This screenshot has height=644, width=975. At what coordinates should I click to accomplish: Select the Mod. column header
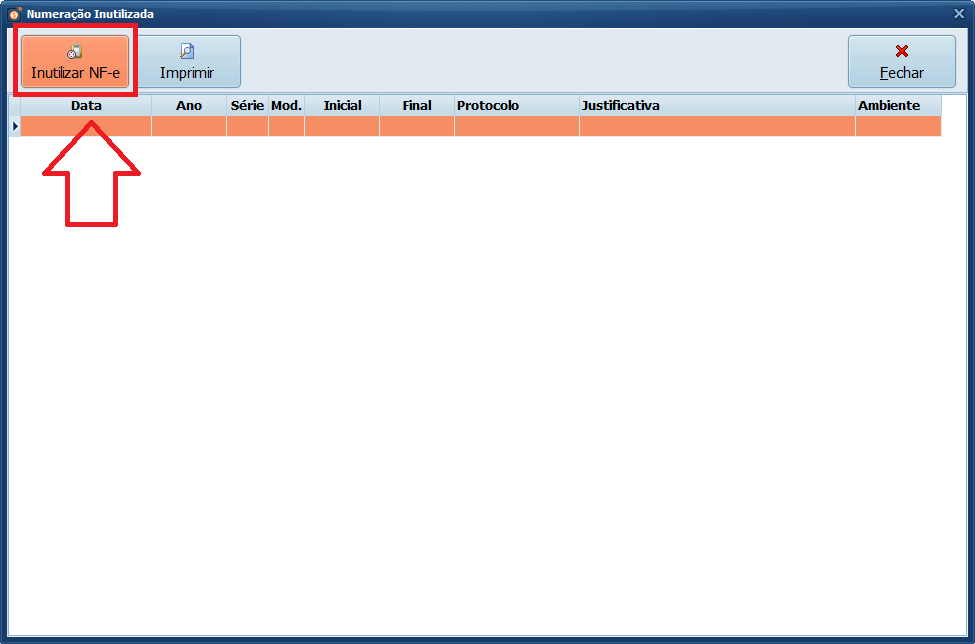coord(286,105)
